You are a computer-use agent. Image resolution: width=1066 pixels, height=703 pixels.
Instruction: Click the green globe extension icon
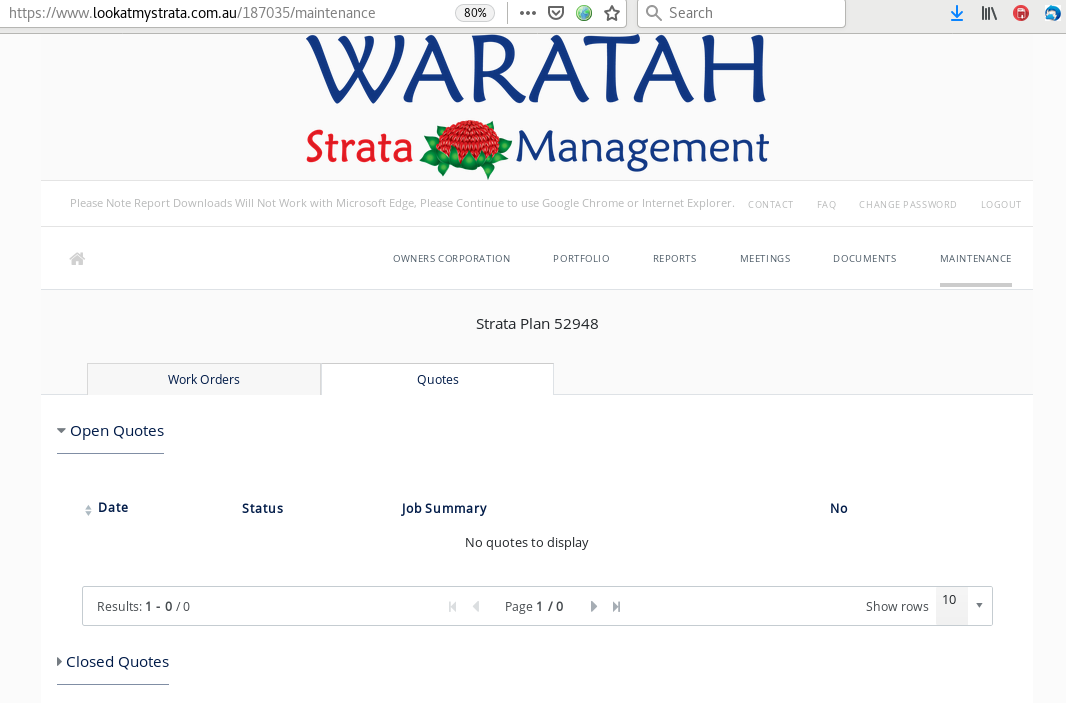(584, 13)
